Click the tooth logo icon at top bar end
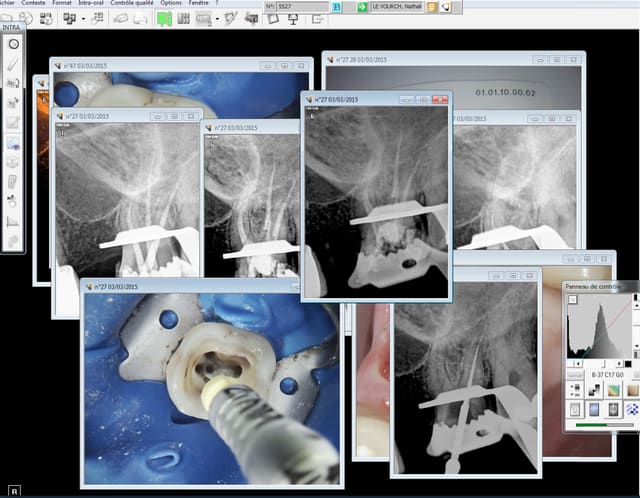 click(445, 7)
